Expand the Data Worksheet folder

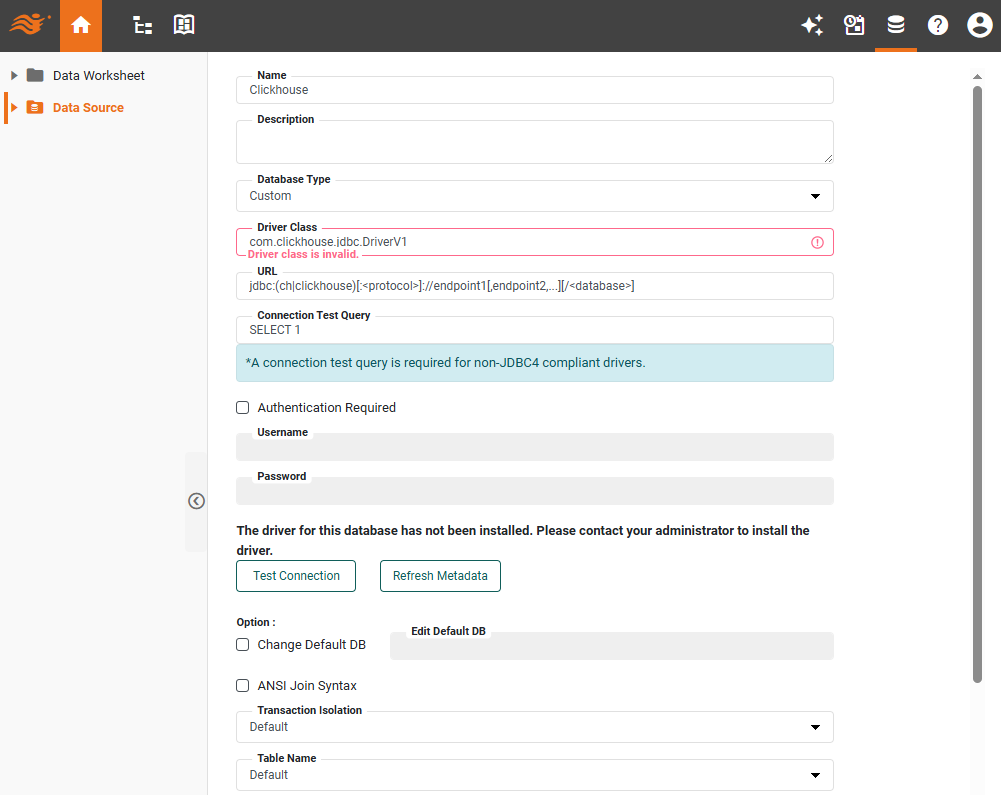click(x=13, y=75)
